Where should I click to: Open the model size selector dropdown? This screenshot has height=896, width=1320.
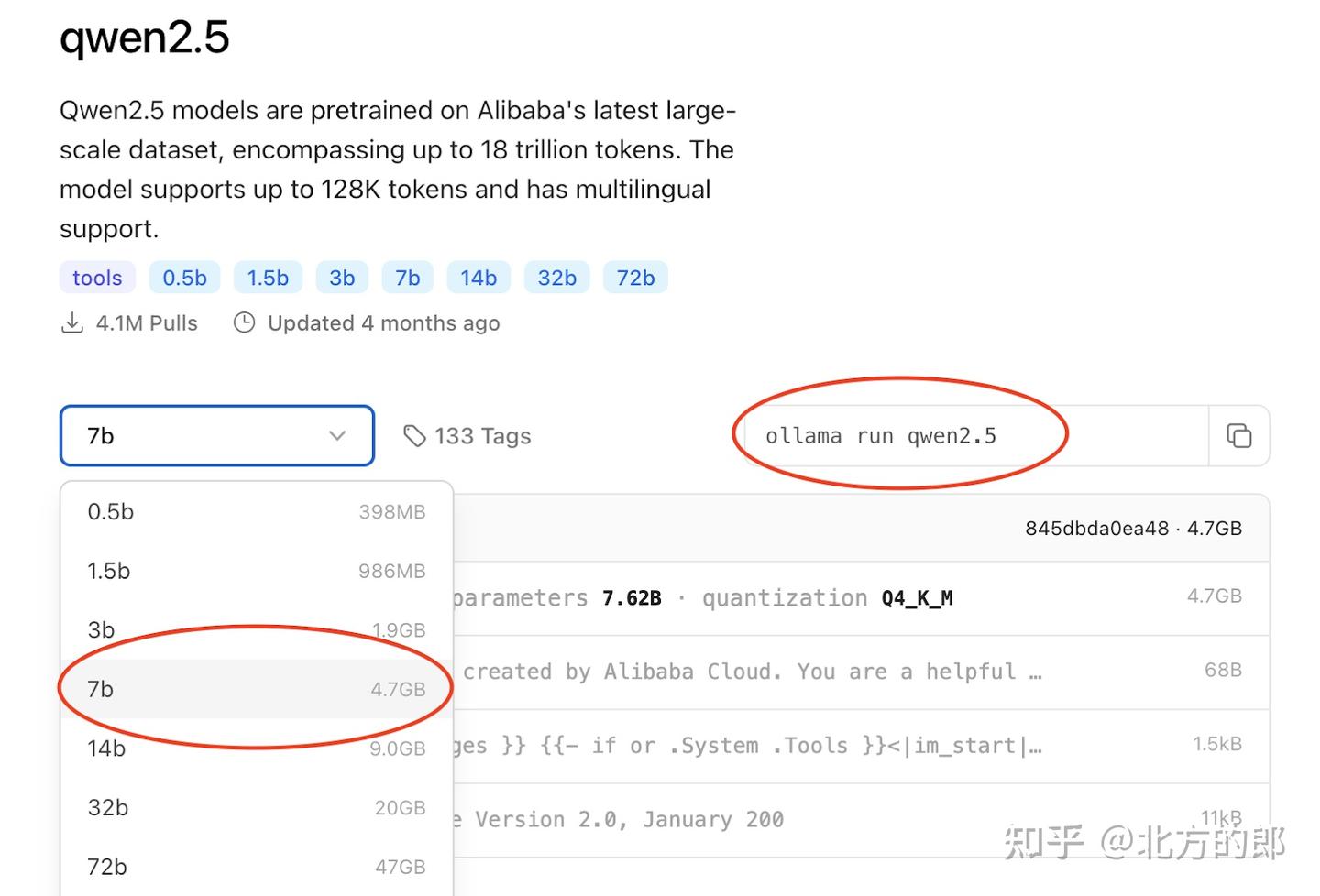(216, 436)
